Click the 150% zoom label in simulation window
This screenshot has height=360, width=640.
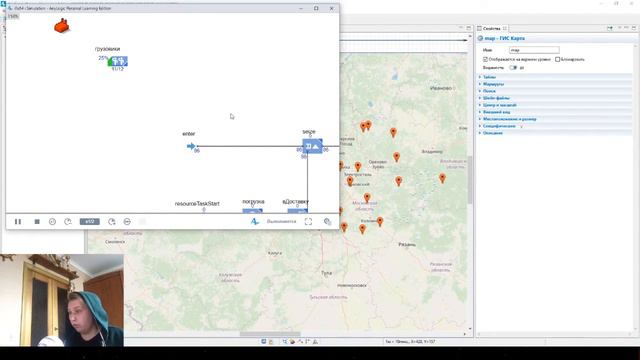coord(13,16)
